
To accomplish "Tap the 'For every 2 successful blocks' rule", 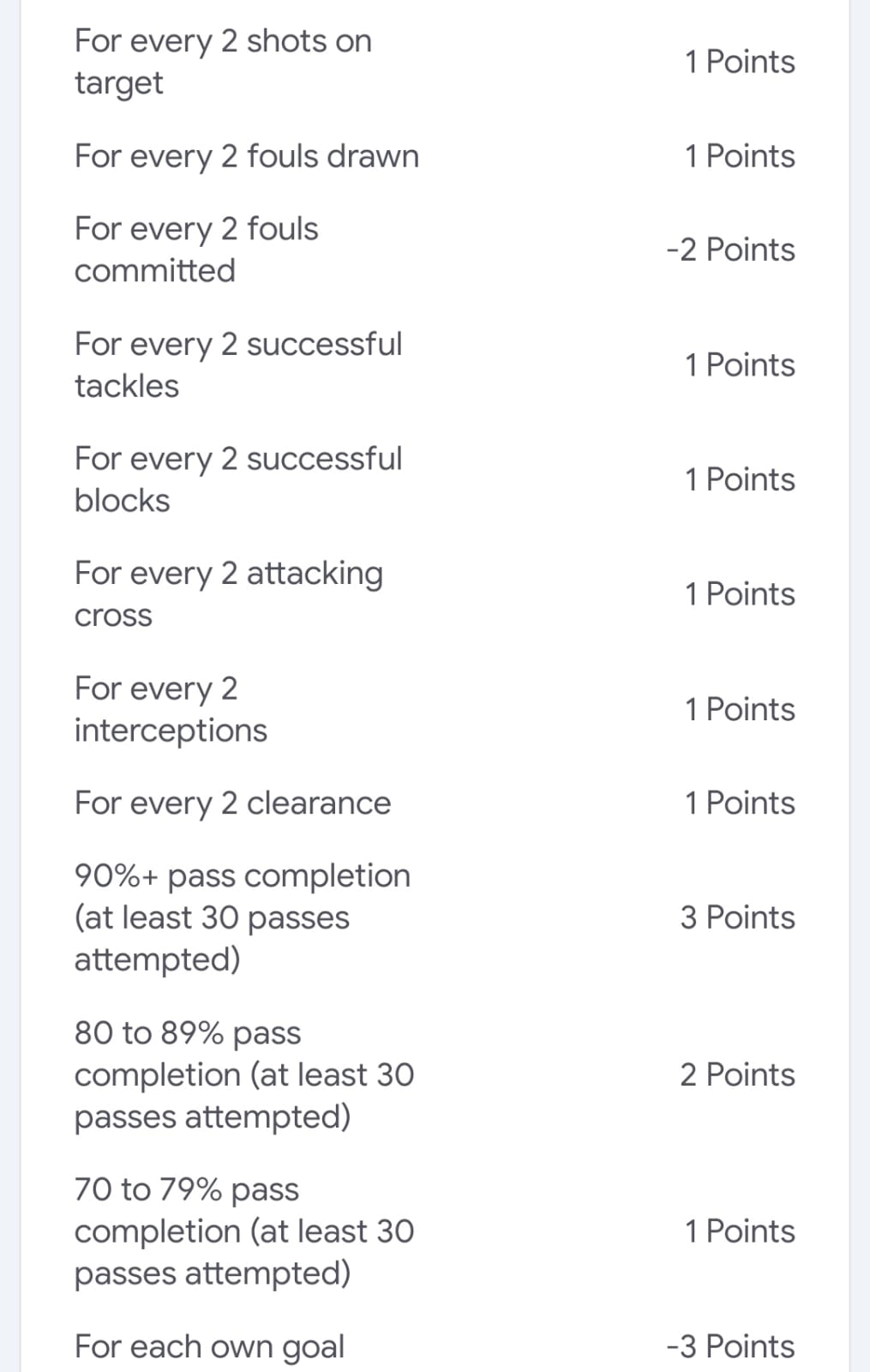I will [237, 479].
